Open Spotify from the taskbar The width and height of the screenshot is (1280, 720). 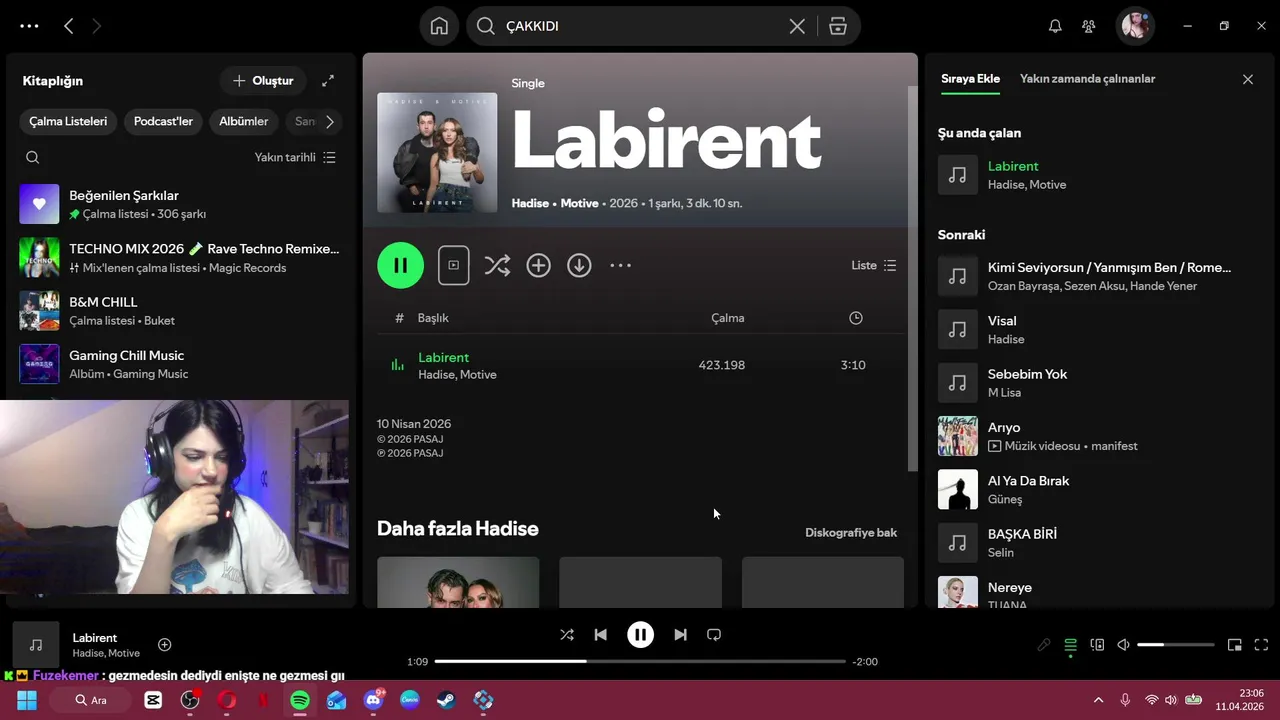pyautogui.click(x=300, y=700)
